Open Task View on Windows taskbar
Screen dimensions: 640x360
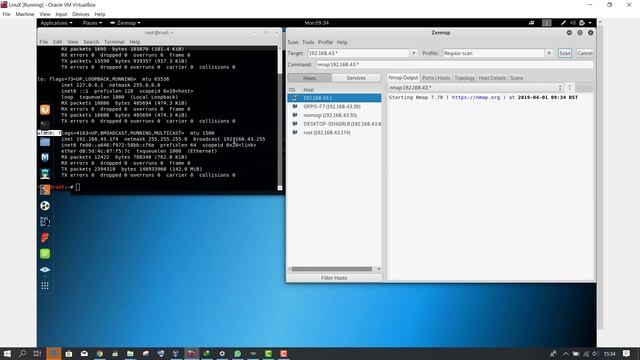click(38, 353)
